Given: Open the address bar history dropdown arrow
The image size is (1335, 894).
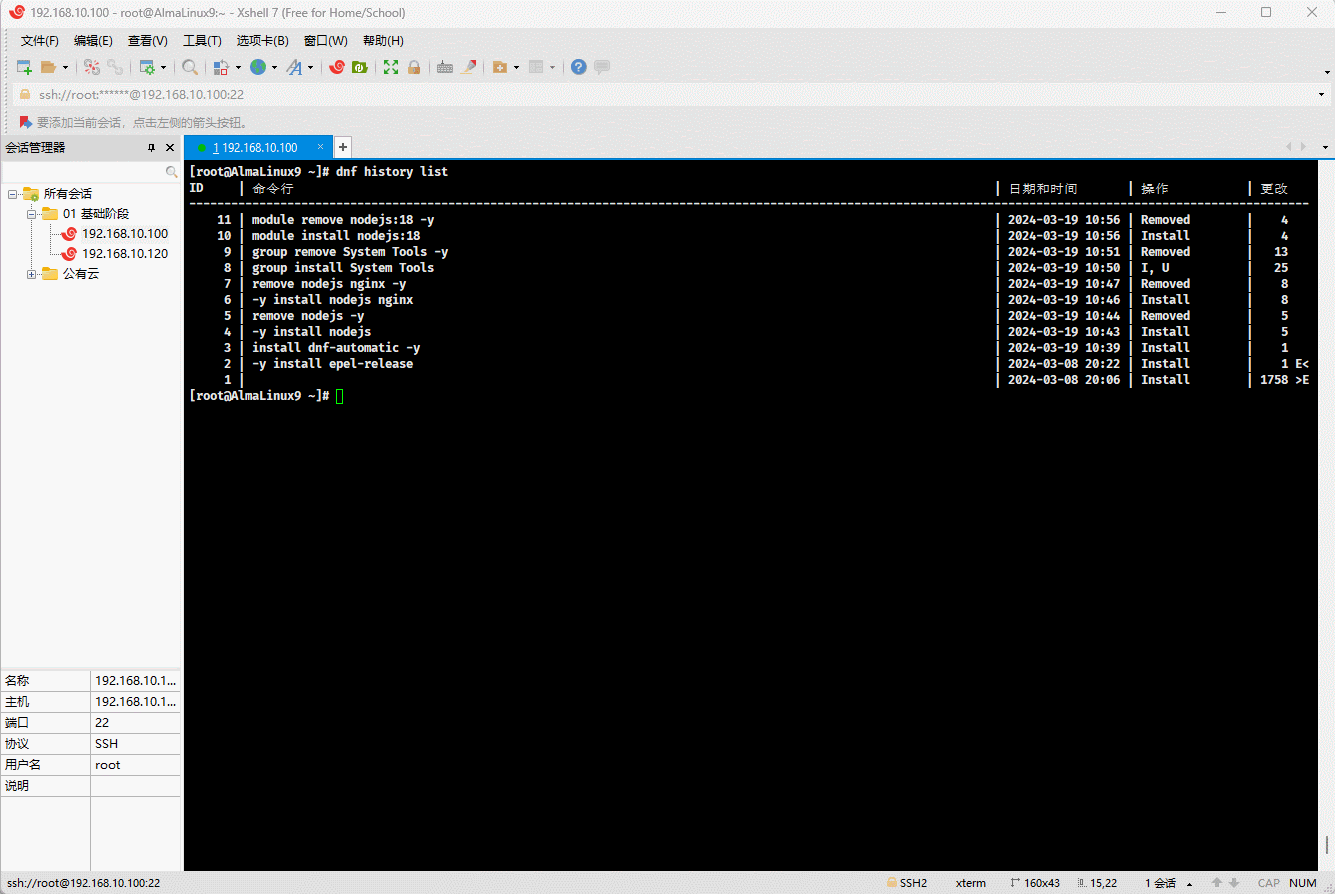Looking at the screenshot, I should tap(1323, 95).
